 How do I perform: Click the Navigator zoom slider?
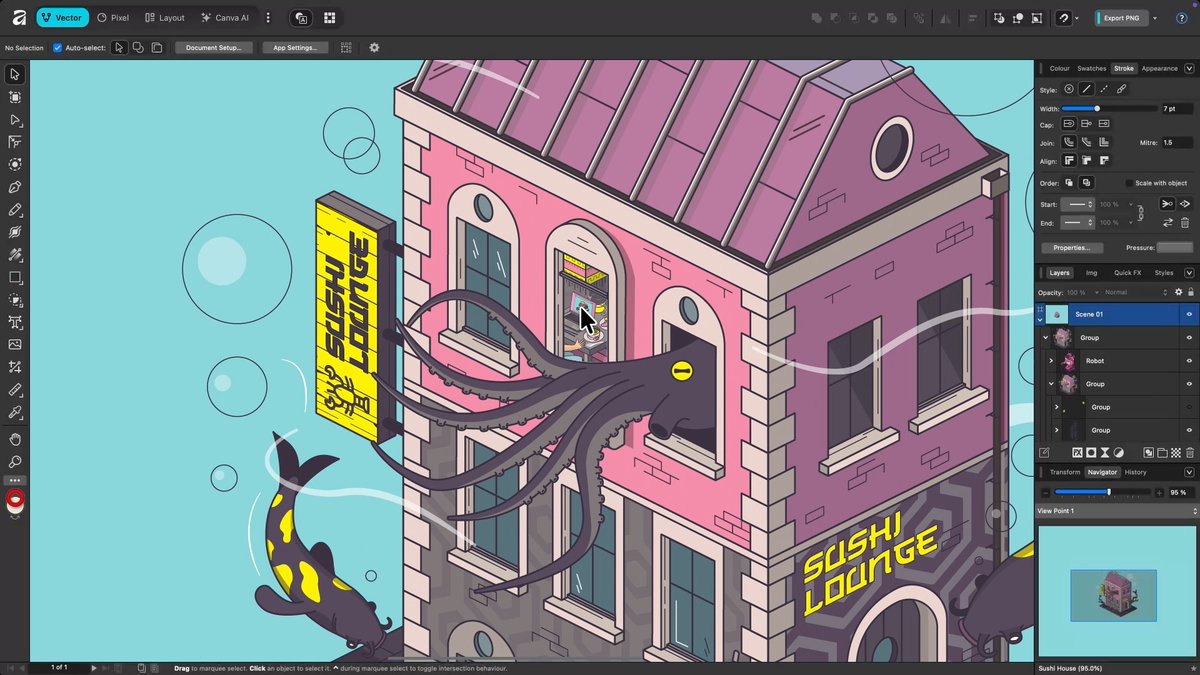point(1103,492)
